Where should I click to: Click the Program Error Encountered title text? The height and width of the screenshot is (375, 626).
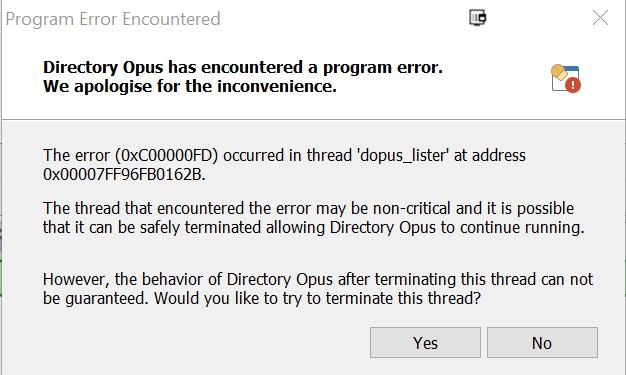[x=113, y=19]
